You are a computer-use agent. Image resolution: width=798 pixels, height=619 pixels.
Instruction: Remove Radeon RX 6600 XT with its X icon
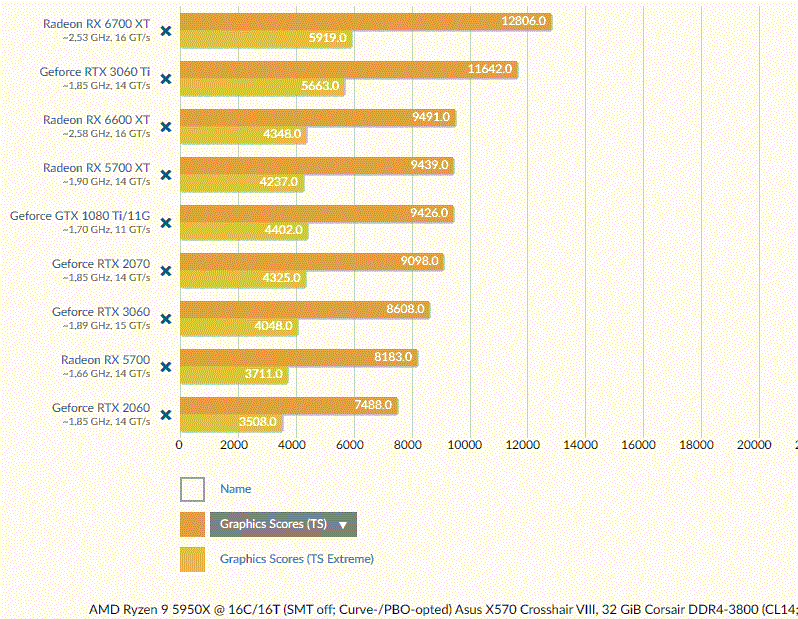(x=166, y=127)
